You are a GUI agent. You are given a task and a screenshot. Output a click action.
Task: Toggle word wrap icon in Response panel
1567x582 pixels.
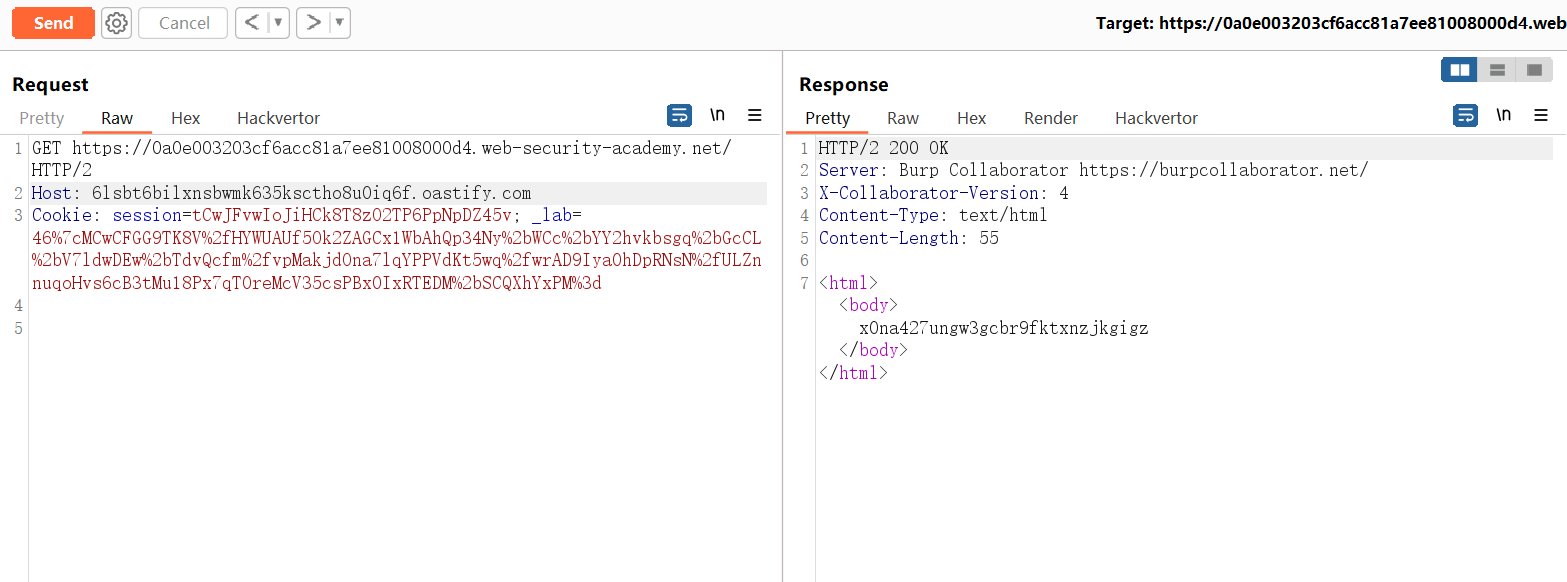click(1465, 115)
